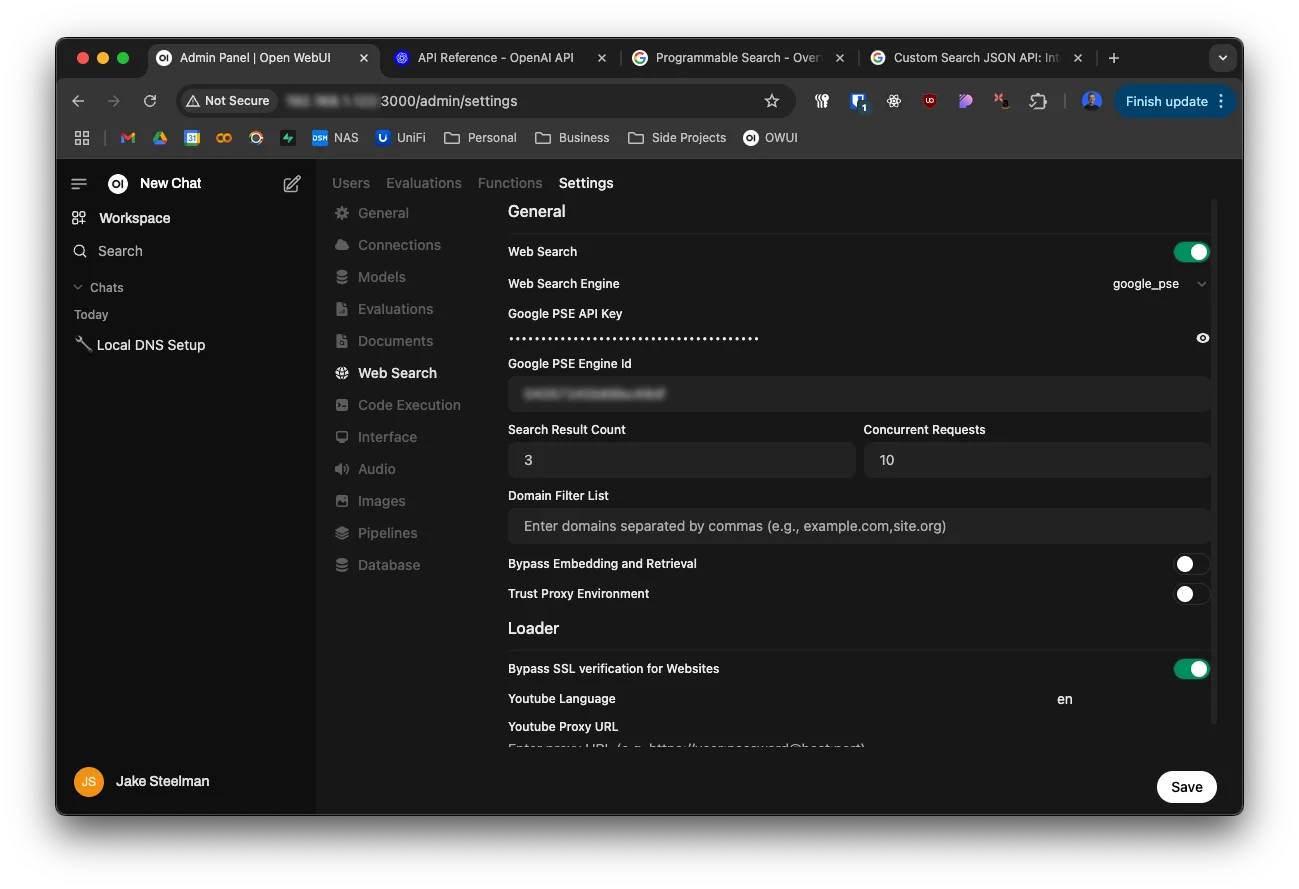The image size is (1299, 889).
Task: Enable Bypass Embedding and Retrieval toggle
Action: tap(1192, 564)
